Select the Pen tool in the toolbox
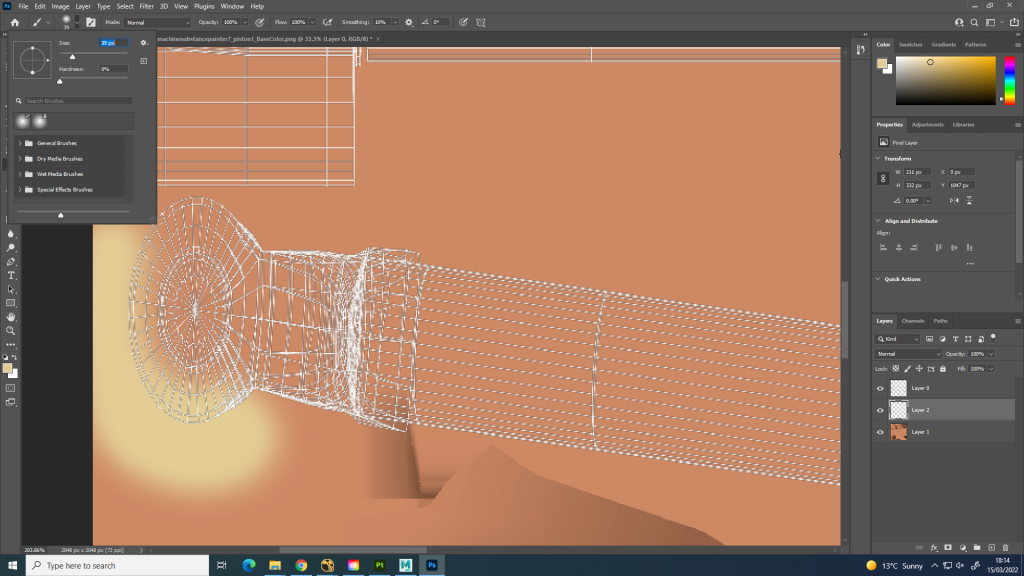Image resolution: width=1024 pixels, height=576 pixels. 11,262
